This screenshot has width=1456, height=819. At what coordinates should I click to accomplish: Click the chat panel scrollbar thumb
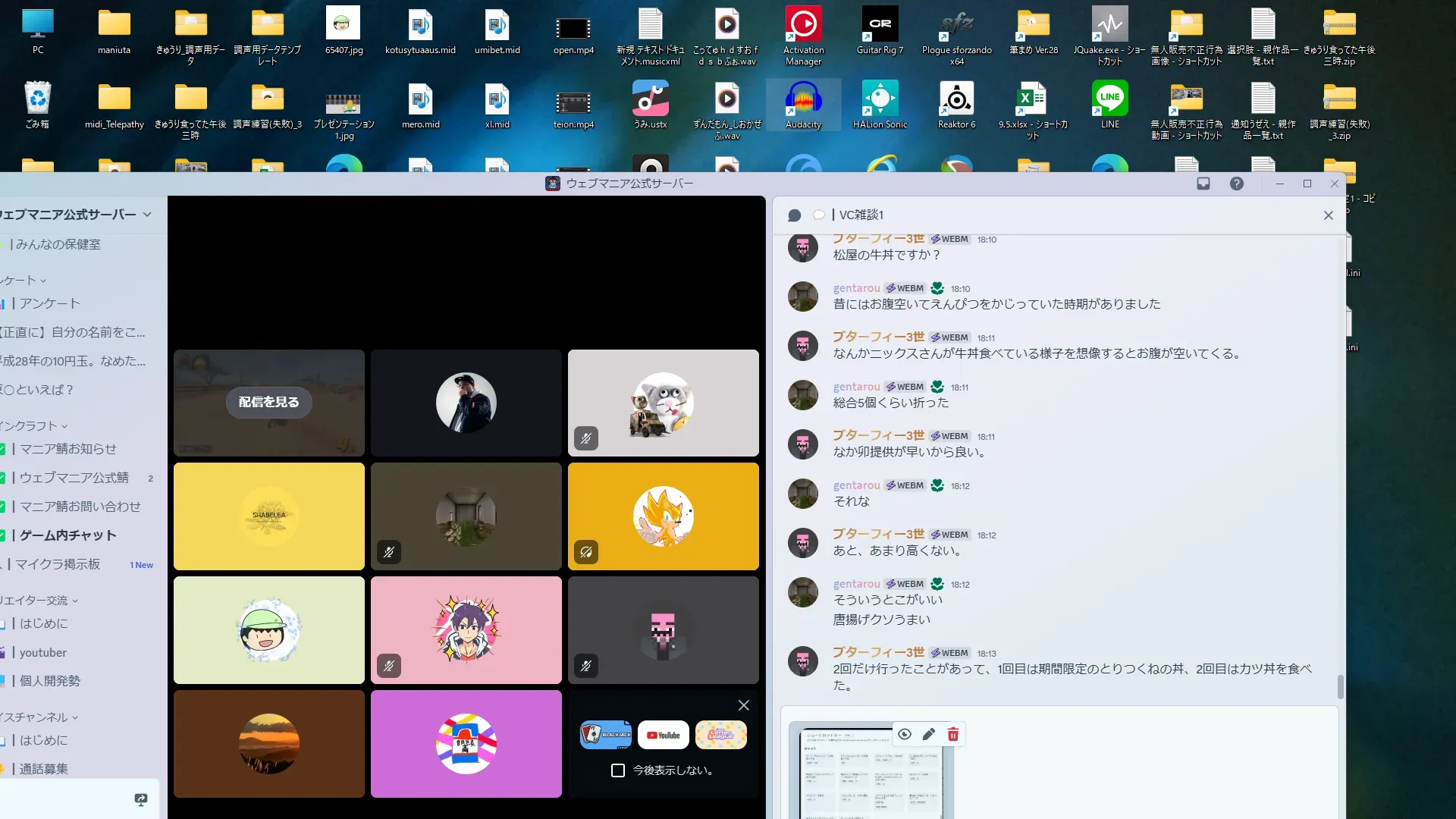click(1340, 686)
